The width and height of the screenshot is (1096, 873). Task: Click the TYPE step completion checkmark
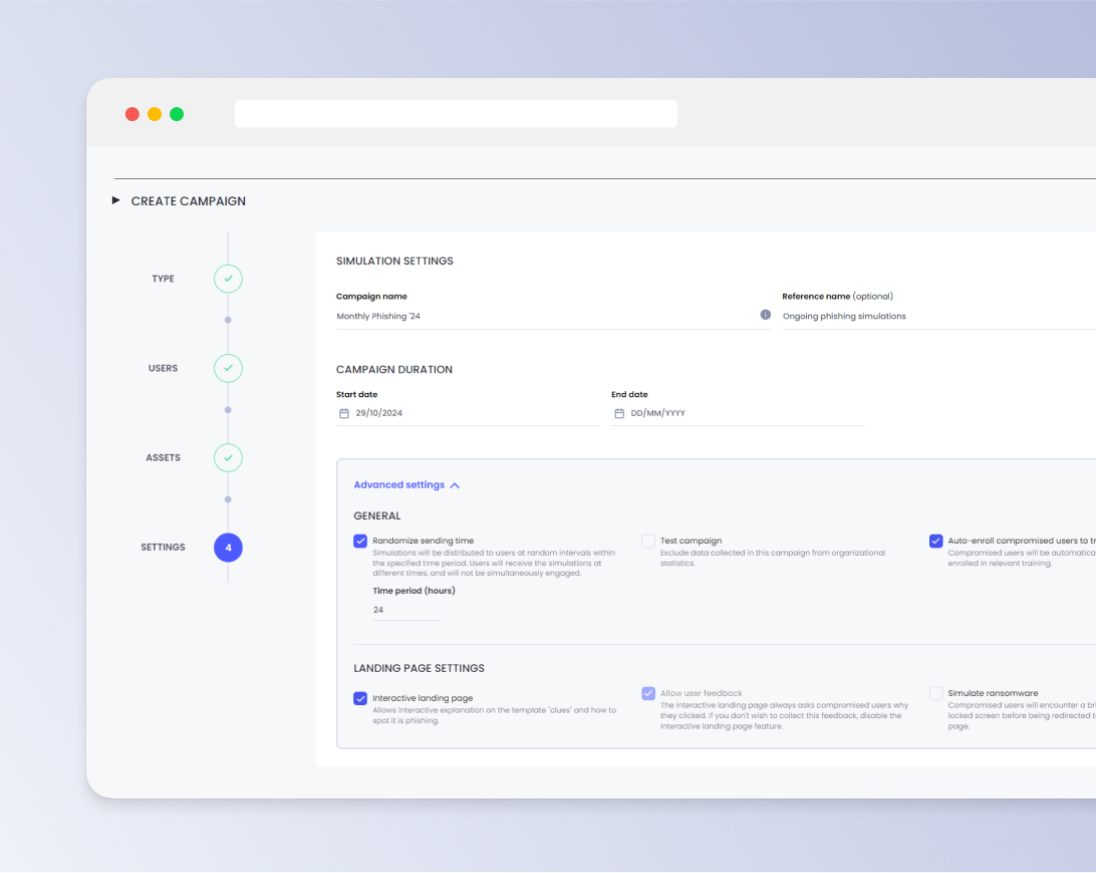coord(227,279)
